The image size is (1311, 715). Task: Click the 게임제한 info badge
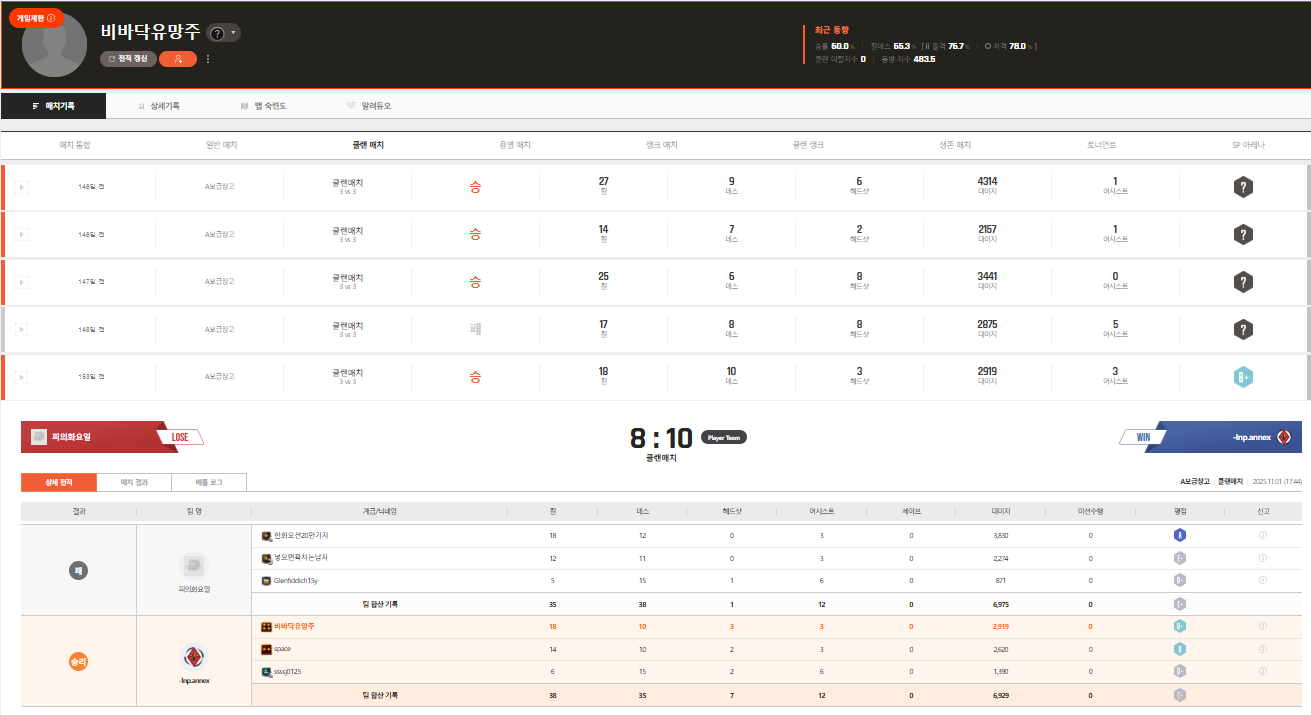point(36,18)
